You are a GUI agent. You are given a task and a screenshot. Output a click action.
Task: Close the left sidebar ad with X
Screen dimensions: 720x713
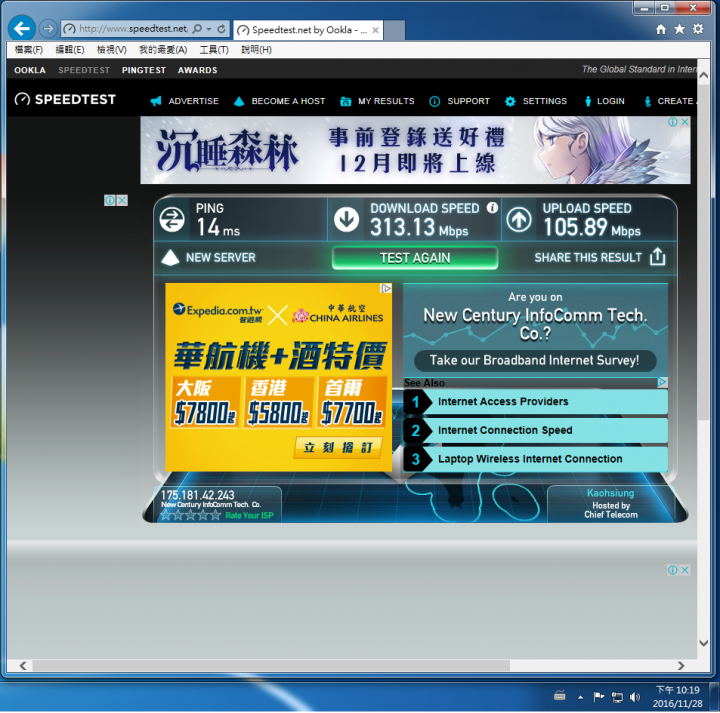[x=122, y=200]
